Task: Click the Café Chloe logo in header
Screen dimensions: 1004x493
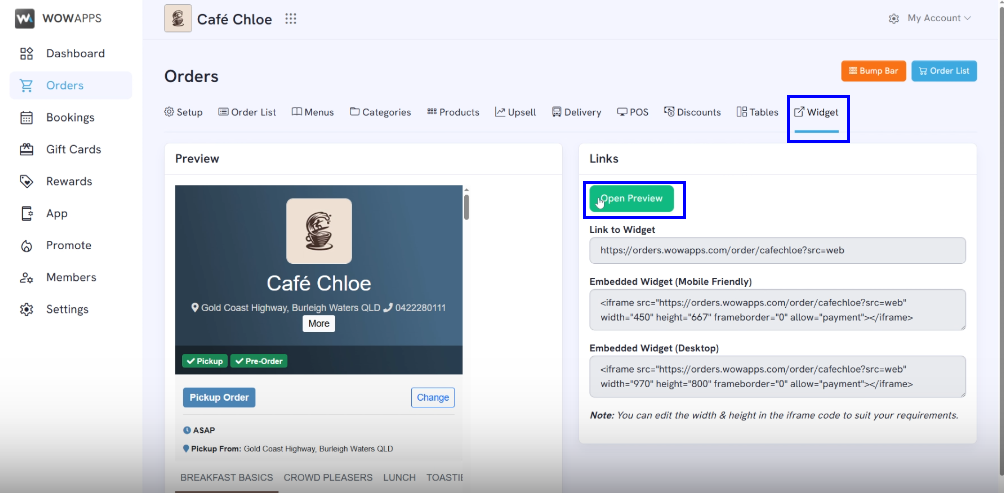Action: point(178,19)
